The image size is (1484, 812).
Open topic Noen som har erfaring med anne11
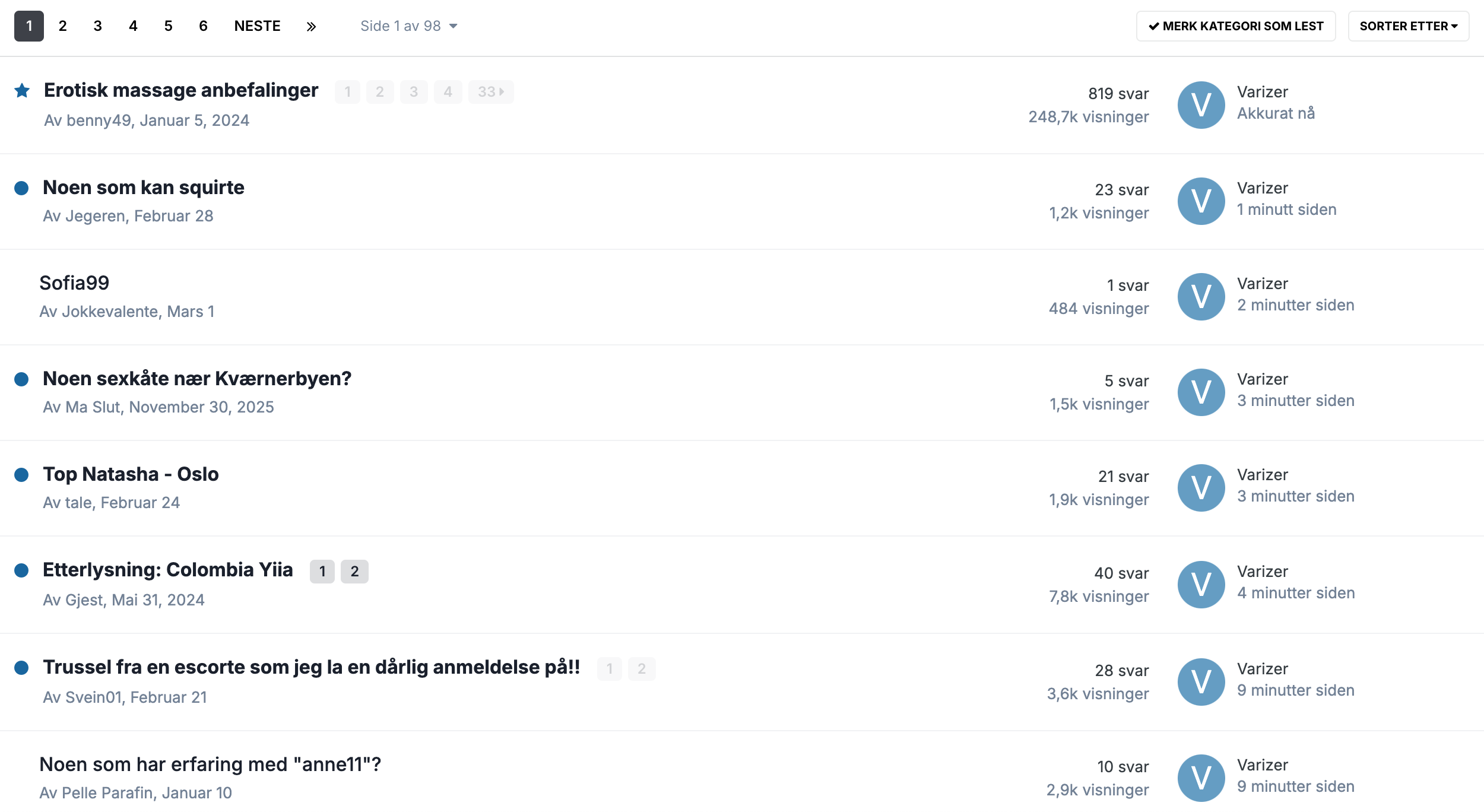click(210, 765)
